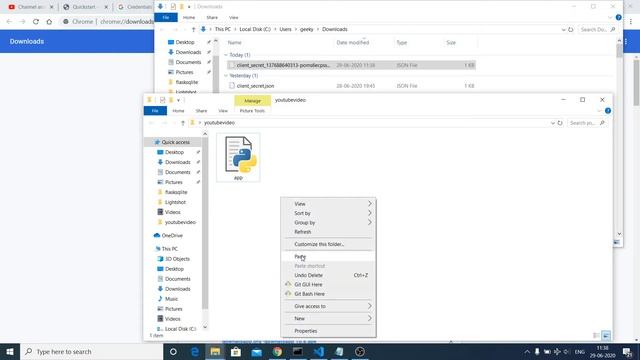Image resolution: width=640 pixels, height=360 pixels.
Task: Choose Paste in the context menu
Action: [328, 256]
